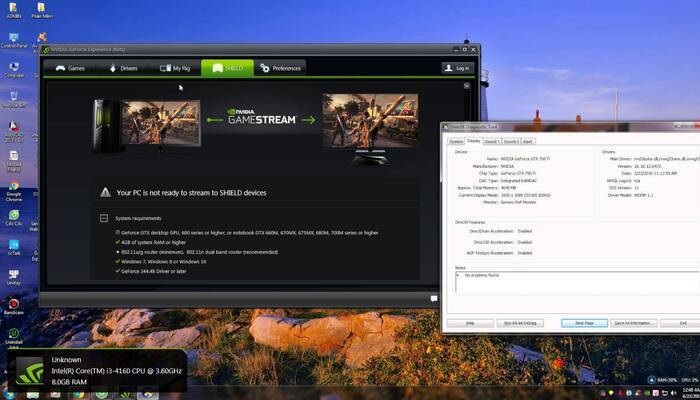Viewport: 700px width, 400px height.
Task: Open the UniInstall desktop icon above NVIDIA popup
Action: (x=14, y=338)
